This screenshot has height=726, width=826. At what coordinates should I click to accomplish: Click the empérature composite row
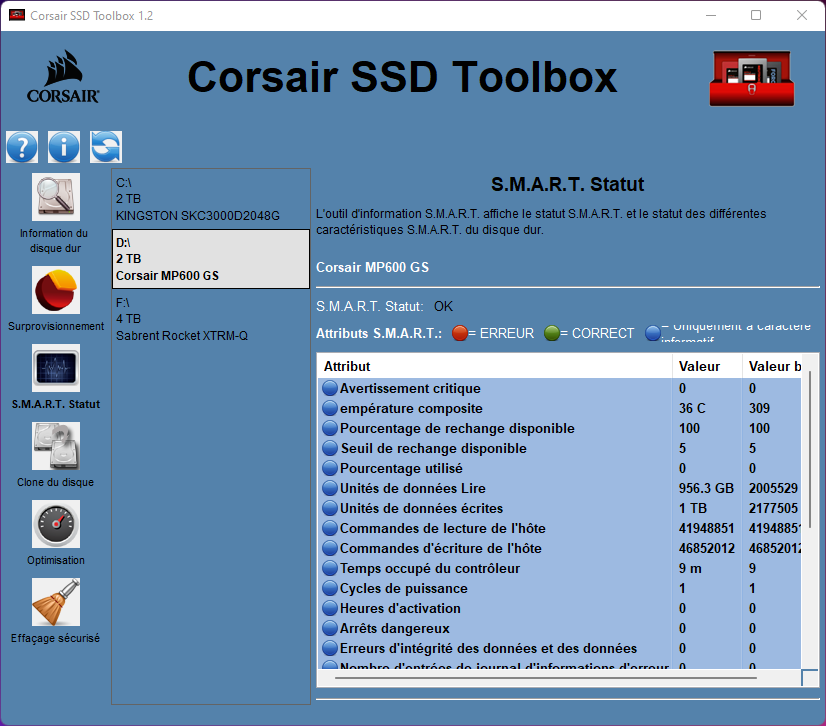[x=559, y=408]
